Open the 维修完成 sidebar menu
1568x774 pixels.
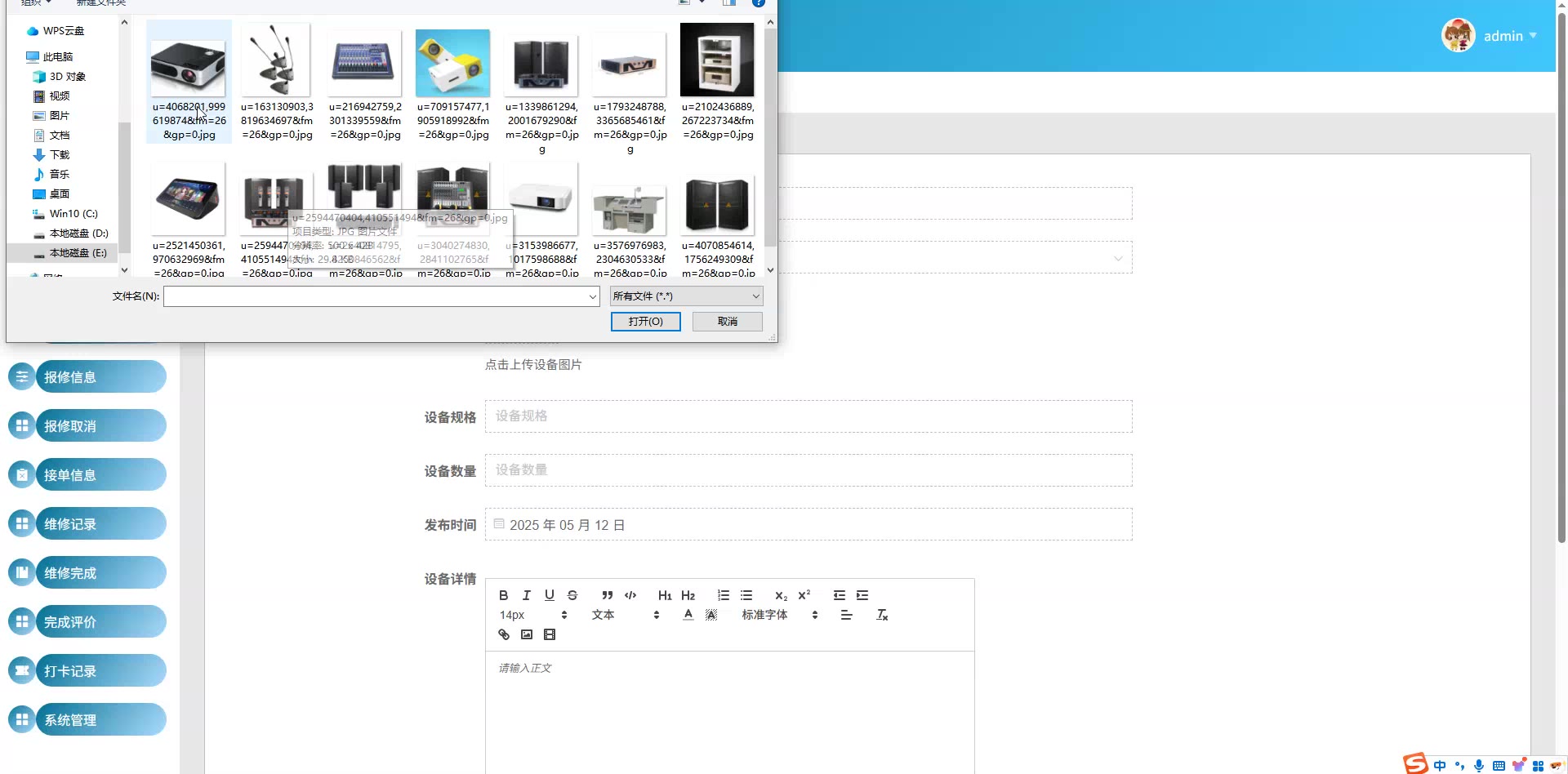pos(87,572)
